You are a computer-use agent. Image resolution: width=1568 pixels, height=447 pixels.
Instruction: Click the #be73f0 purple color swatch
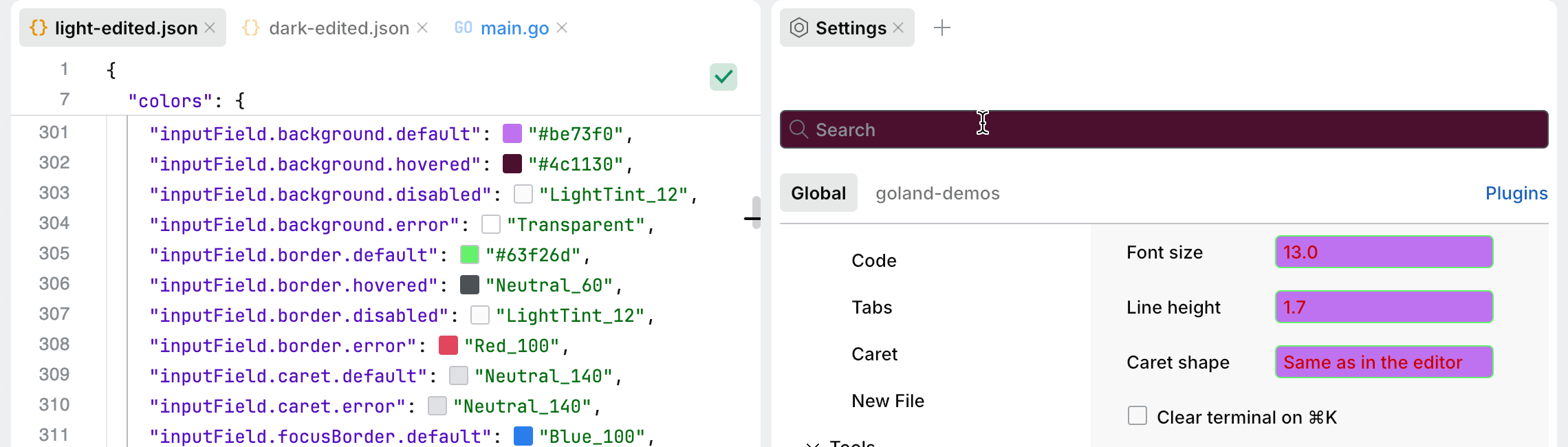[512, 133]
